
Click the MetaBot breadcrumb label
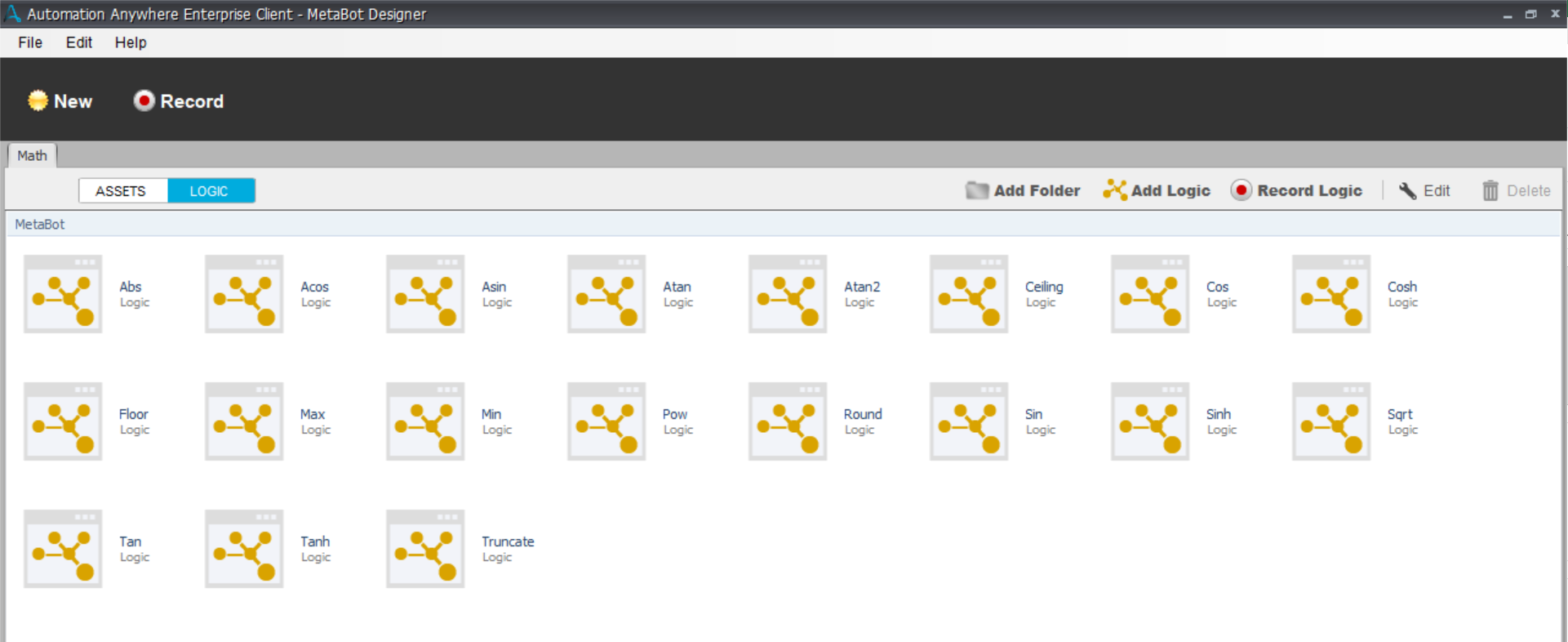pos(40,224)
